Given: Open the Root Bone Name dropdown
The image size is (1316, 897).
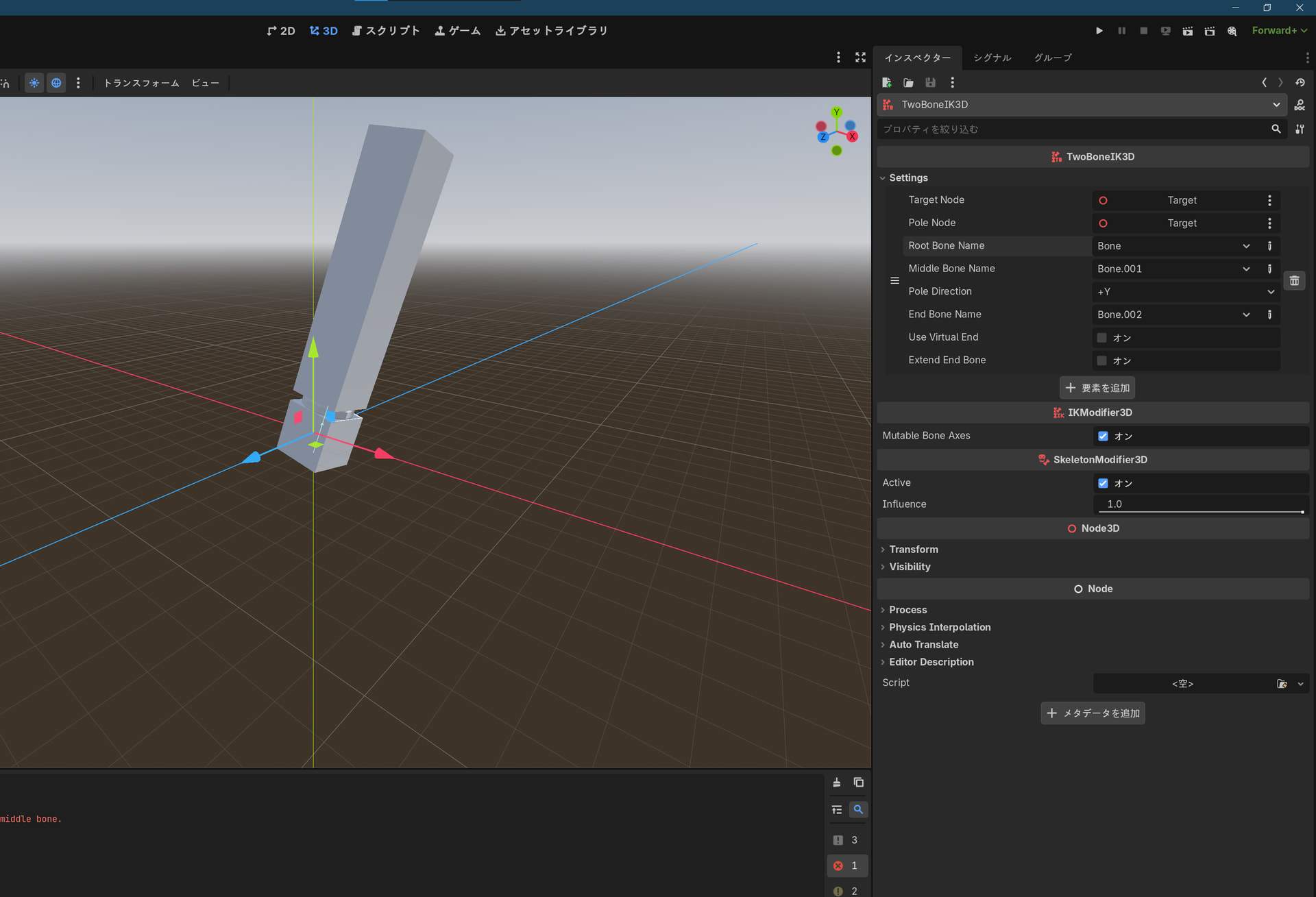Looking at the screenshot, I should pos(1173,246).
